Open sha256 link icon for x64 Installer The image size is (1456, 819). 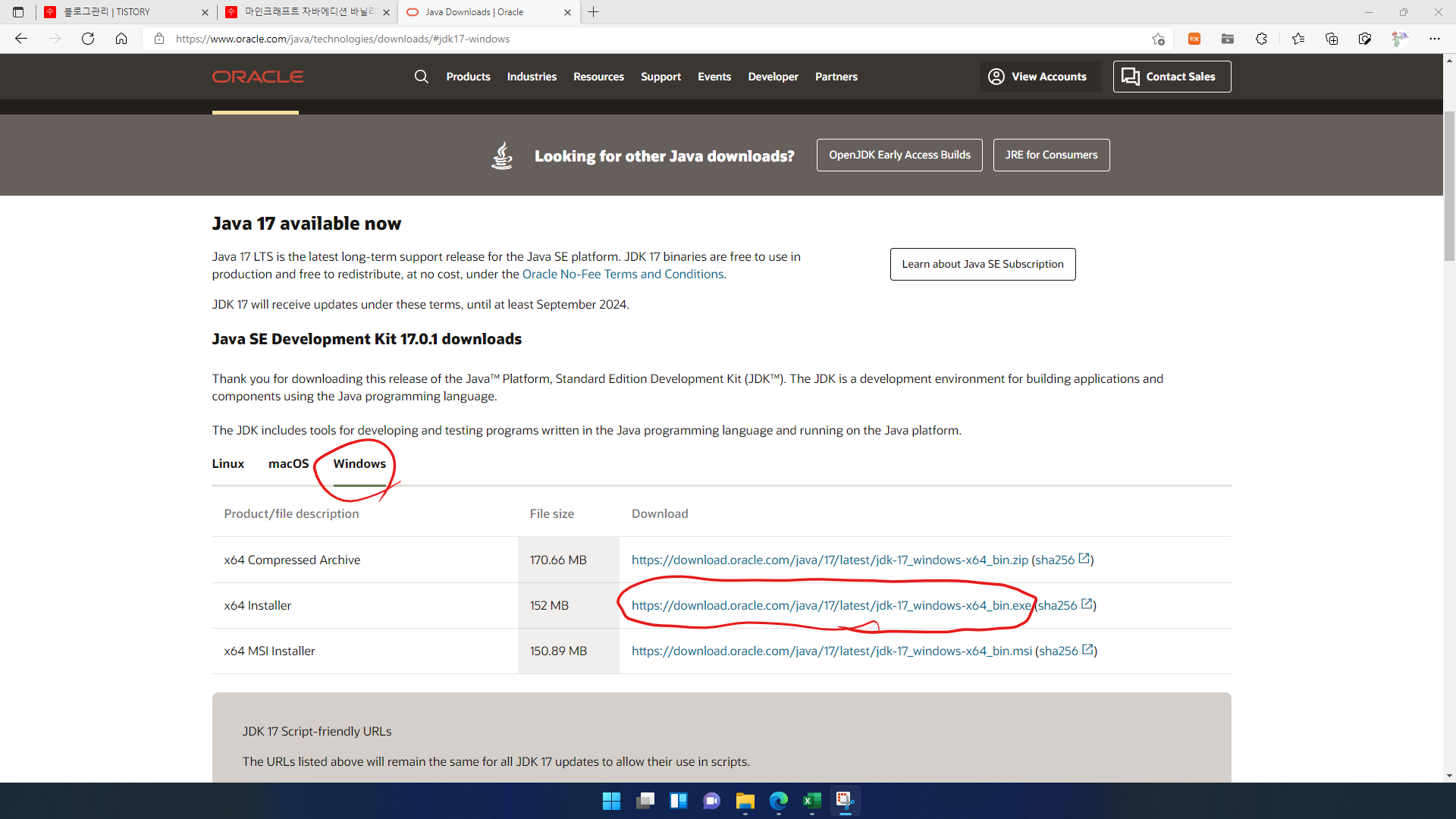pyautogui.click(x=1087, y=604)
